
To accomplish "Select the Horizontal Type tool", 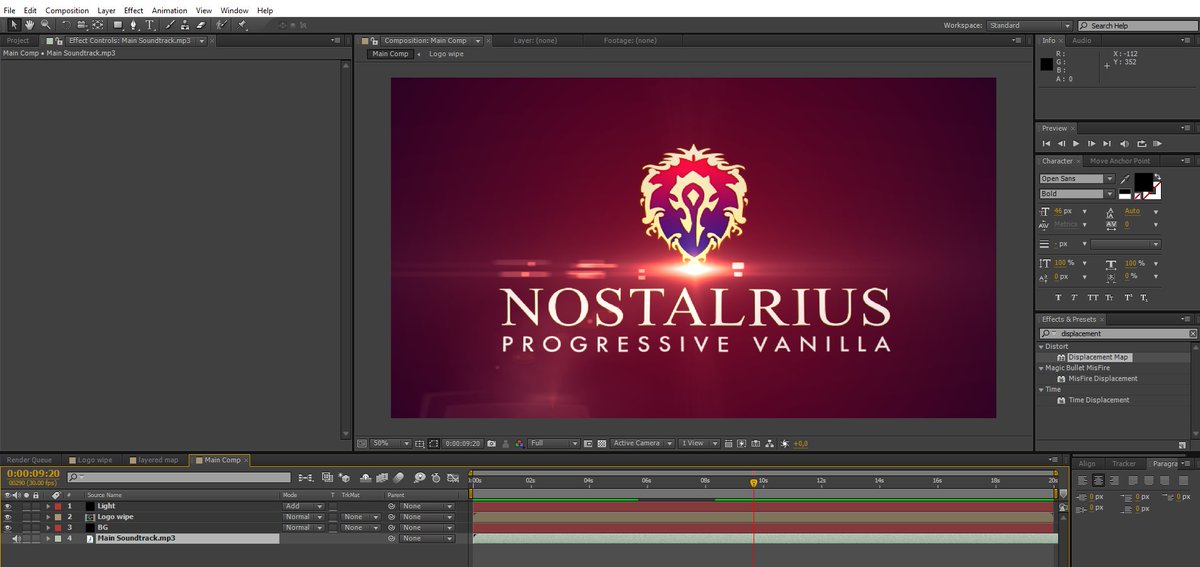I will pyautogui.click(x=149, y=24).
